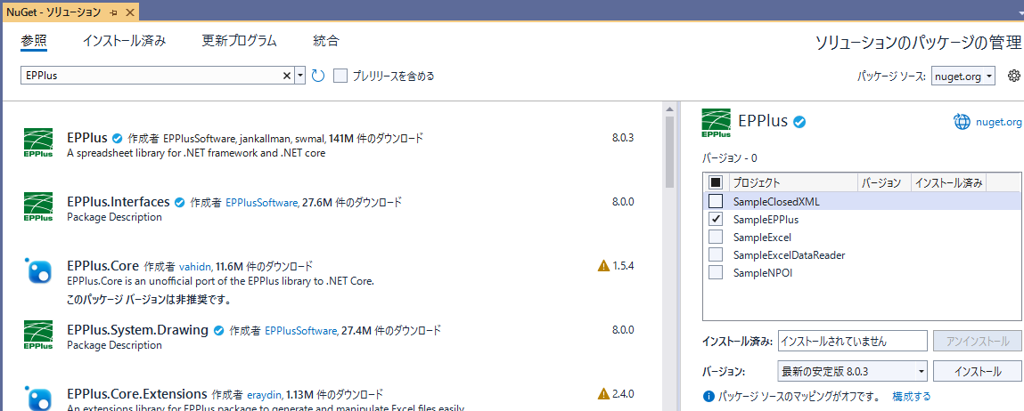
Task: Click the 構成する link
Action: [x=911, y=396]
